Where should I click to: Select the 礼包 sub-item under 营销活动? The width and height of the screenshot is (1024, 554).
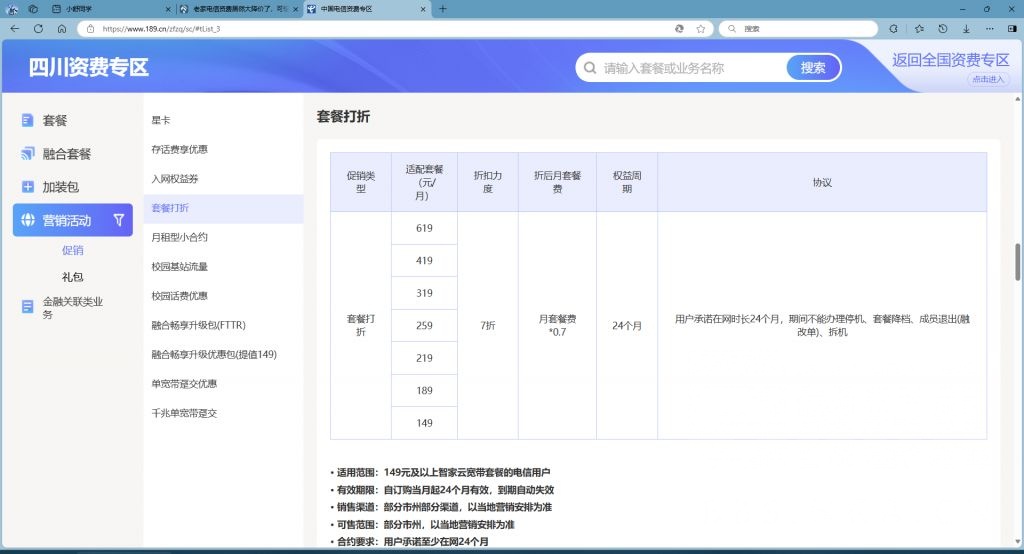pos(73,276)
